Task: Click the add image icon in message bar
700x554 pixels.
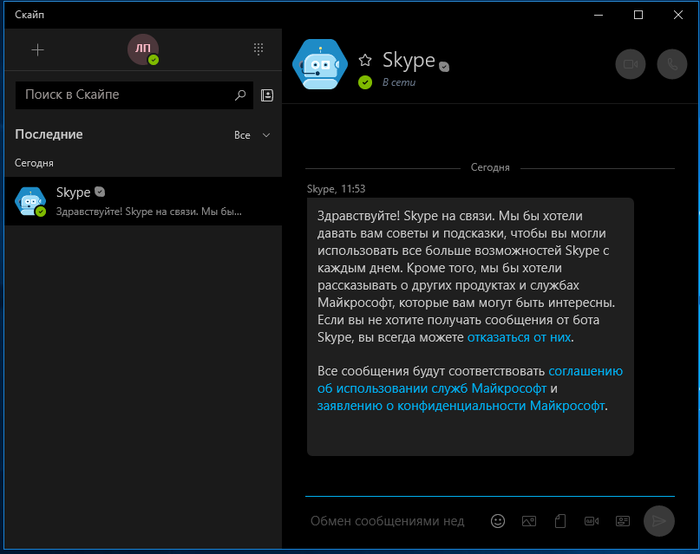Action: pyautogui.click(x=529, y=521)
